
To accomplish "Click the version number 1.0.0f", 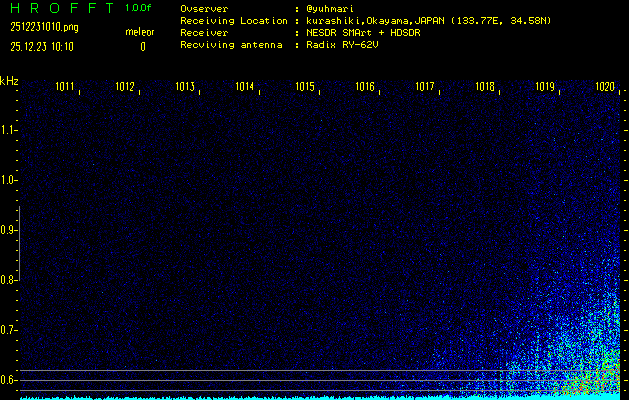I will pos(139,8).
